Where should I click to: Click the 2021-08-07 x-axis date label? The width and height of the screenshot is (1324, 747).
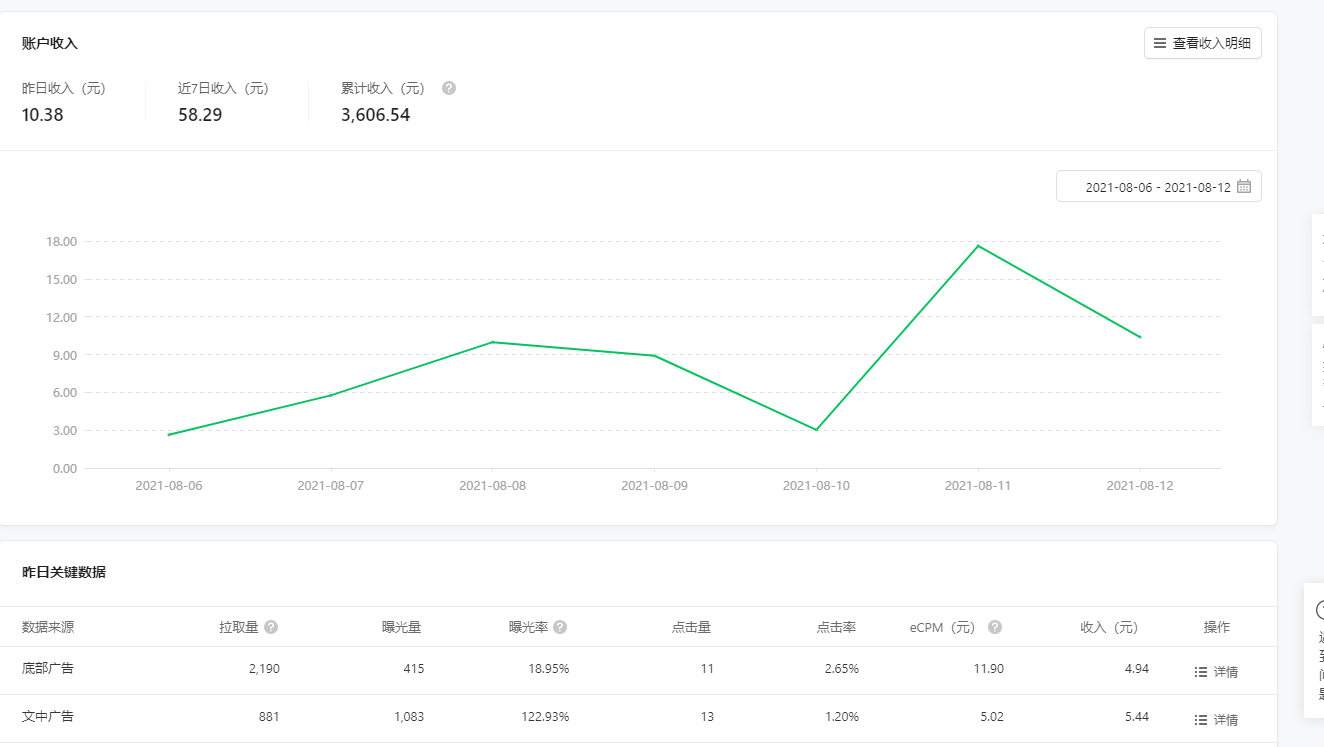[330, 486]
